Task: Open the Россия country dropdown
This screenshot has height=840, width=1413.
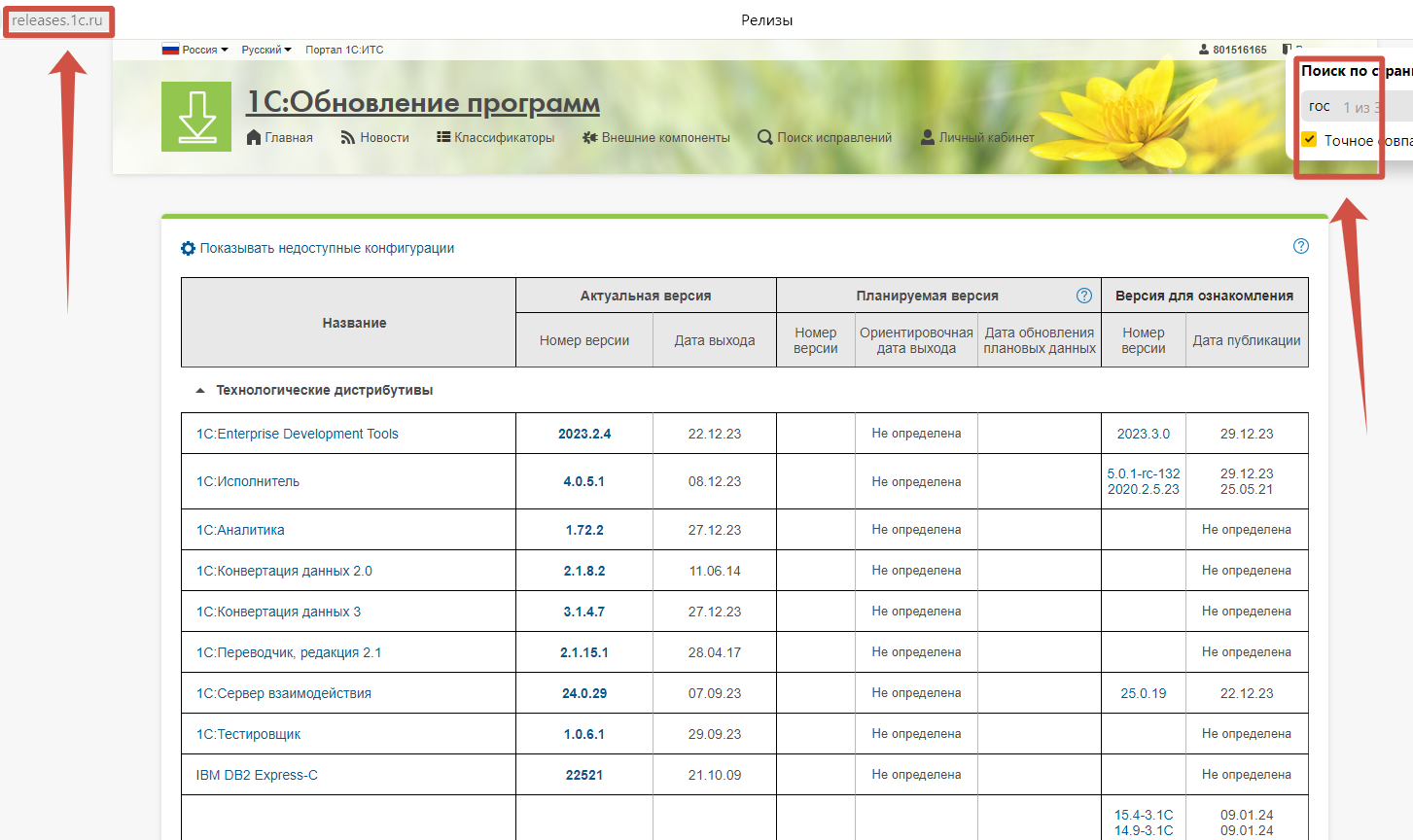Action: [195, 50]
